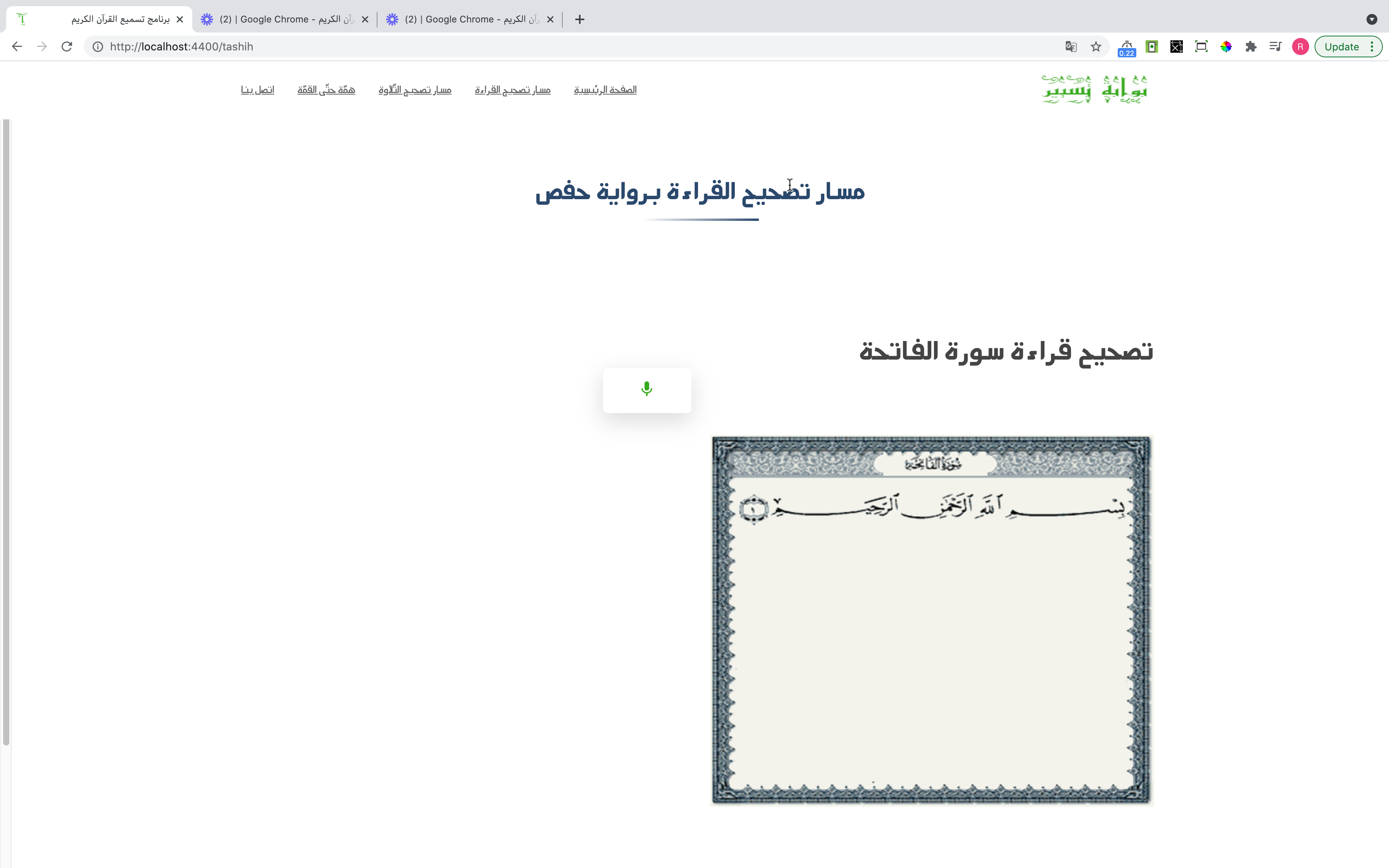Open the R profile avatar menu
This screenshot has height=868, width=1389.
[x=1300, y=46]
